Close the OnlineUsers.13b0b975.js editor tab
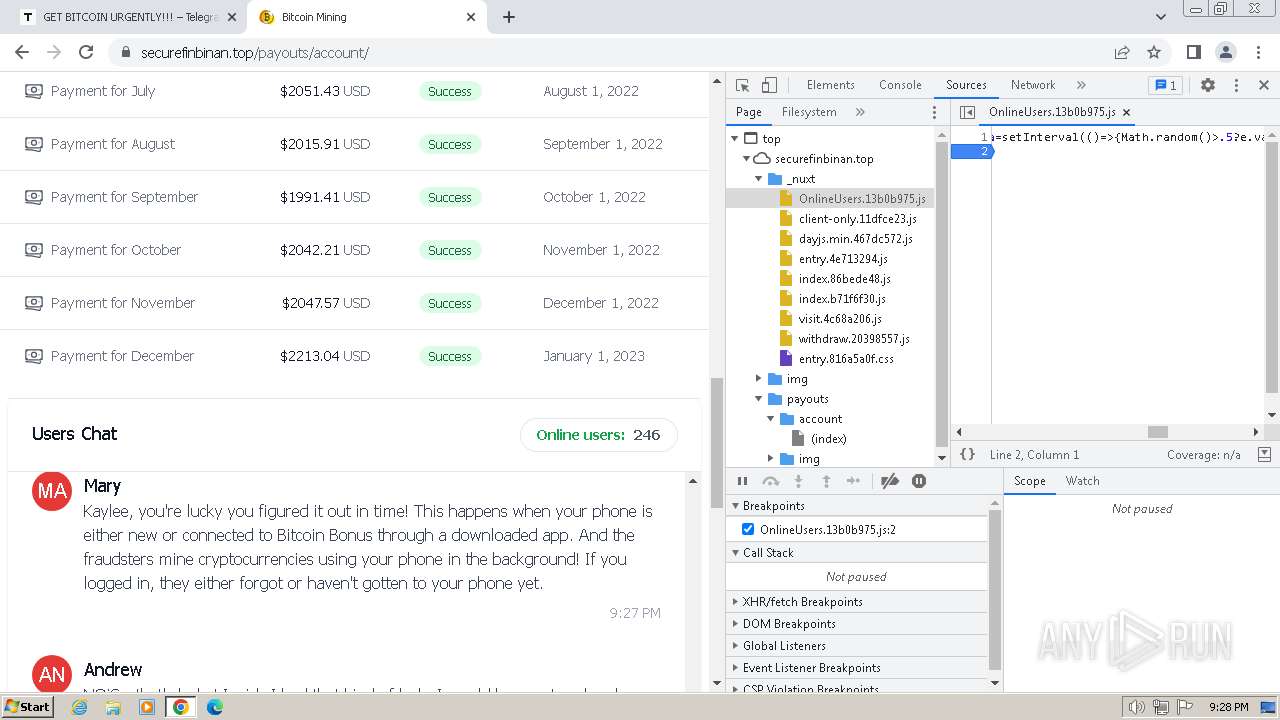The width and height of the screenshot is (1280, 720). [1126, 112]
